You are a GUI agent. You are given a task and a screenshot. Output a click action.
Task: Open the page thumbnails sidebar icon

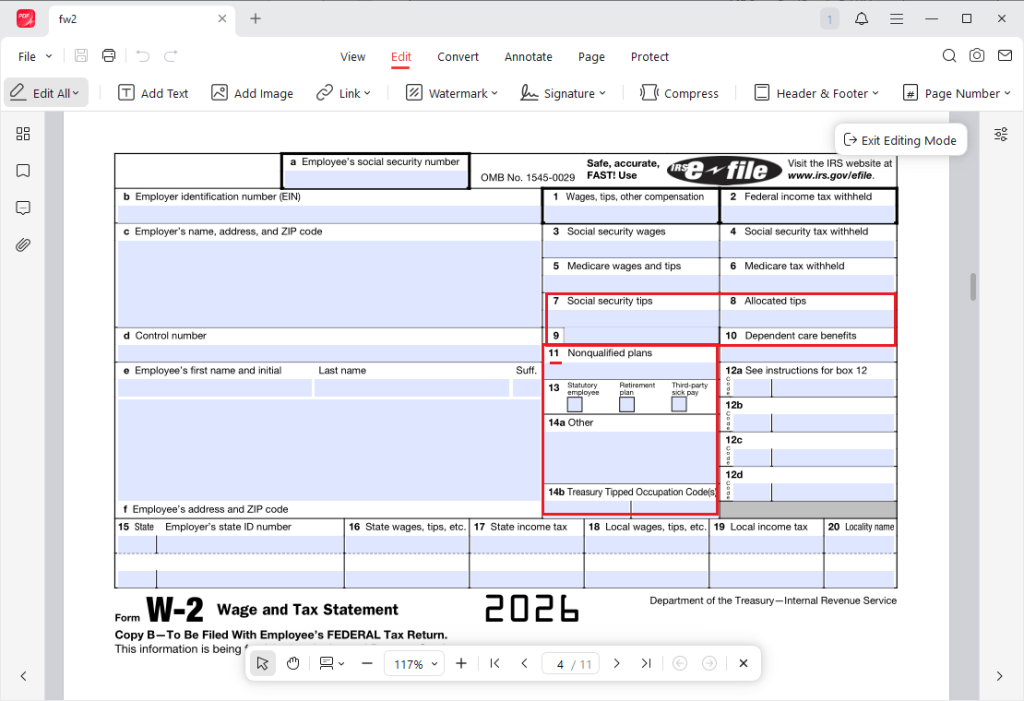point(23,134)
